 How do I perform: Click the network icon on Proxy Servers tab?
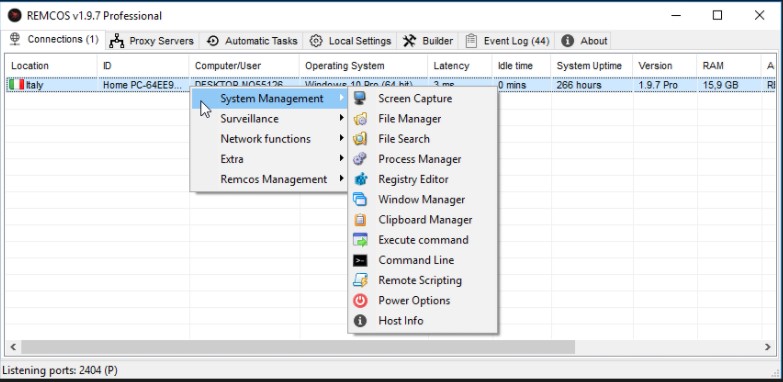click(x=116, y=41)
